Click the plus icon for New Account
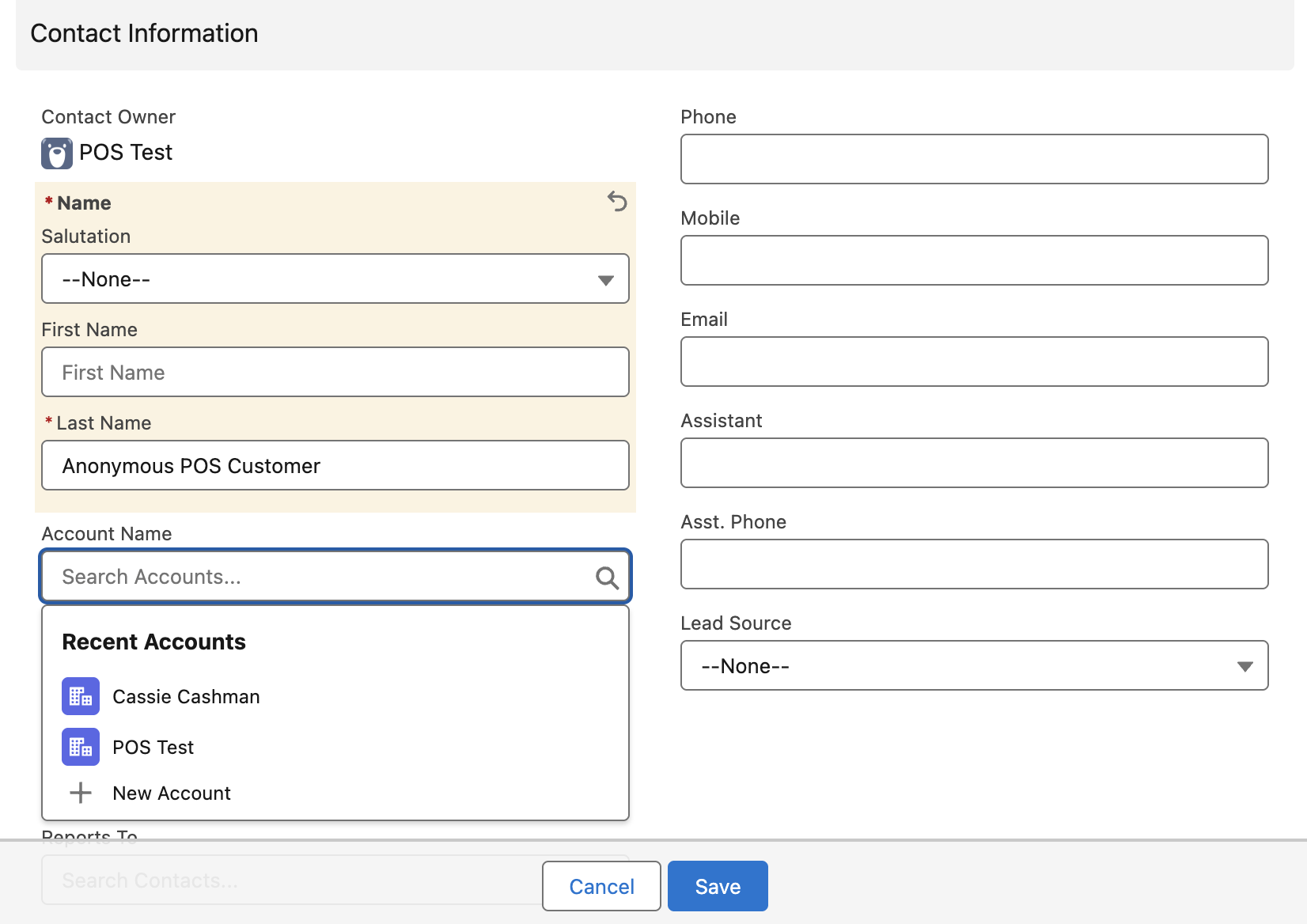 [81, 793]
